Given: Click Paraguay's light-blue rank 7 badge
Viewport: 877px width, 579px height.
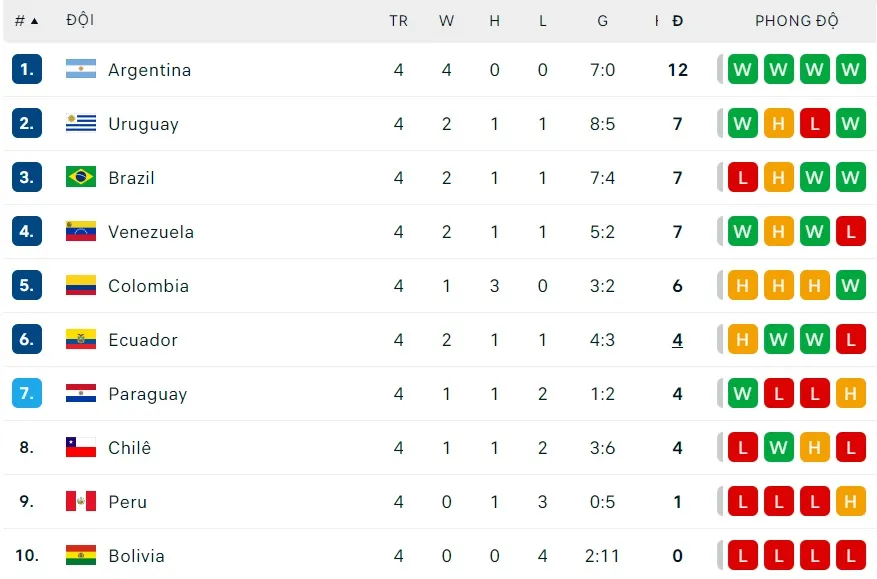Looking at the screenshot, I should (x=27, y=394).
